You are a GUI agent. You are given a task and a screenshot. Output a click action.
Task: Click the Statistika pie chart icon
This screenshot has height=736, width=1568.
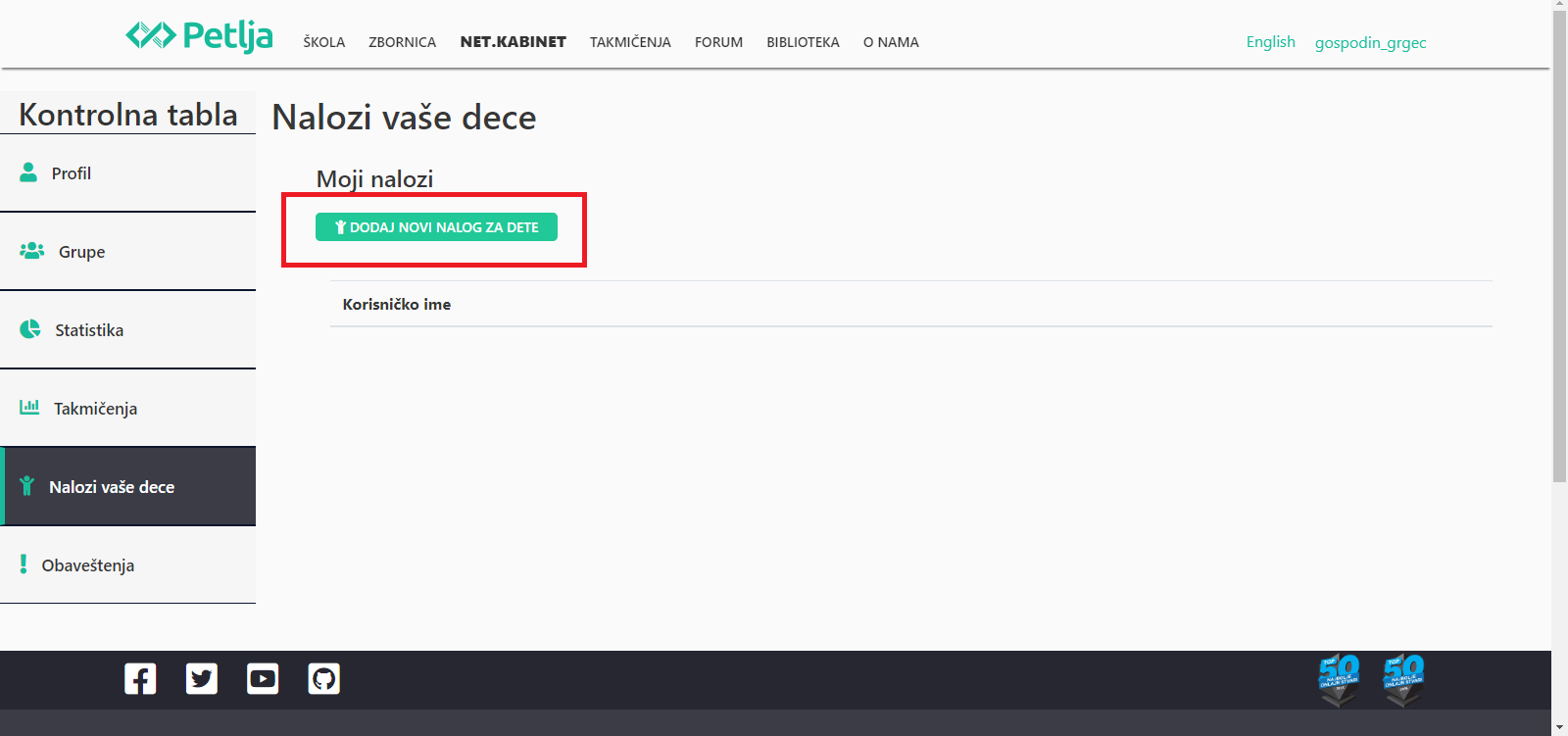[30, 329]
